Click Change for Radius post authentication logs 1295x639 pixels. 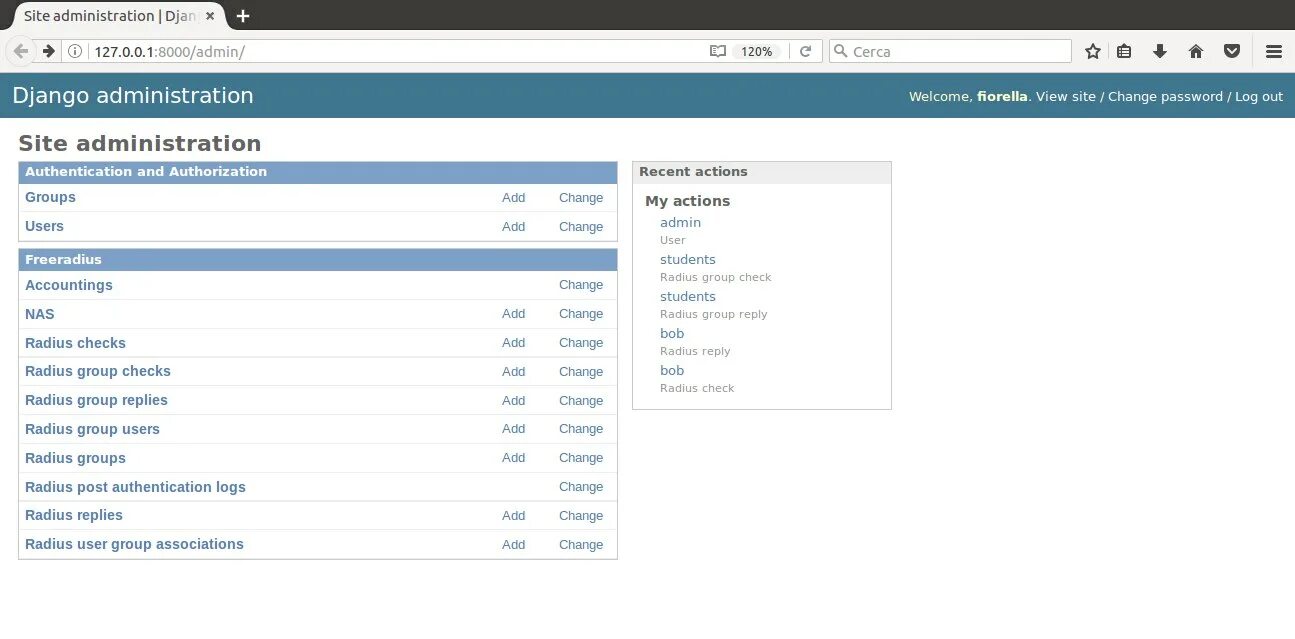point(581,487)
